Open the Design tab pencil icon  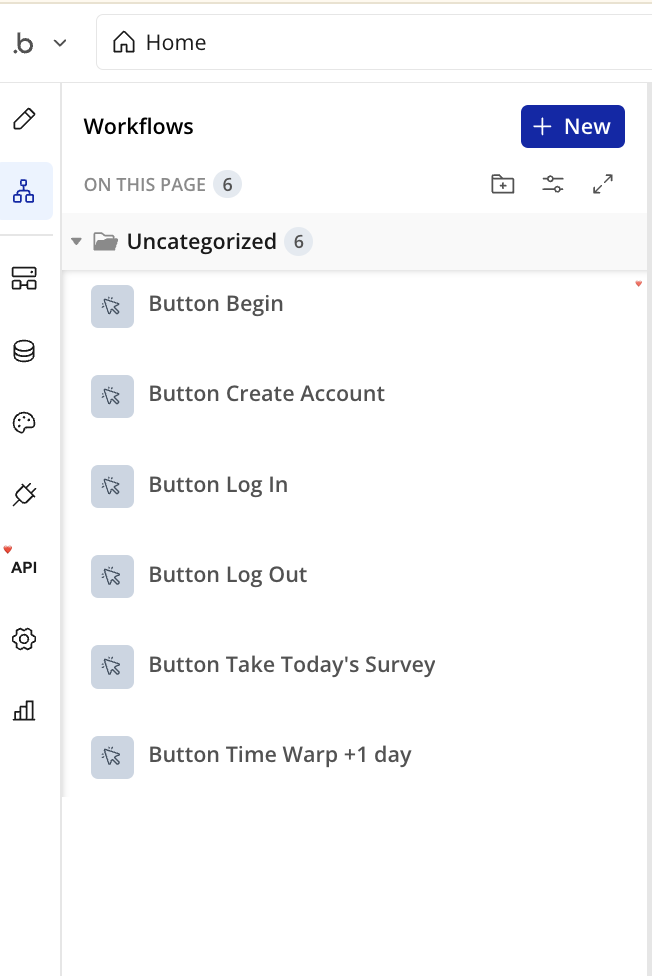(24, 119)
